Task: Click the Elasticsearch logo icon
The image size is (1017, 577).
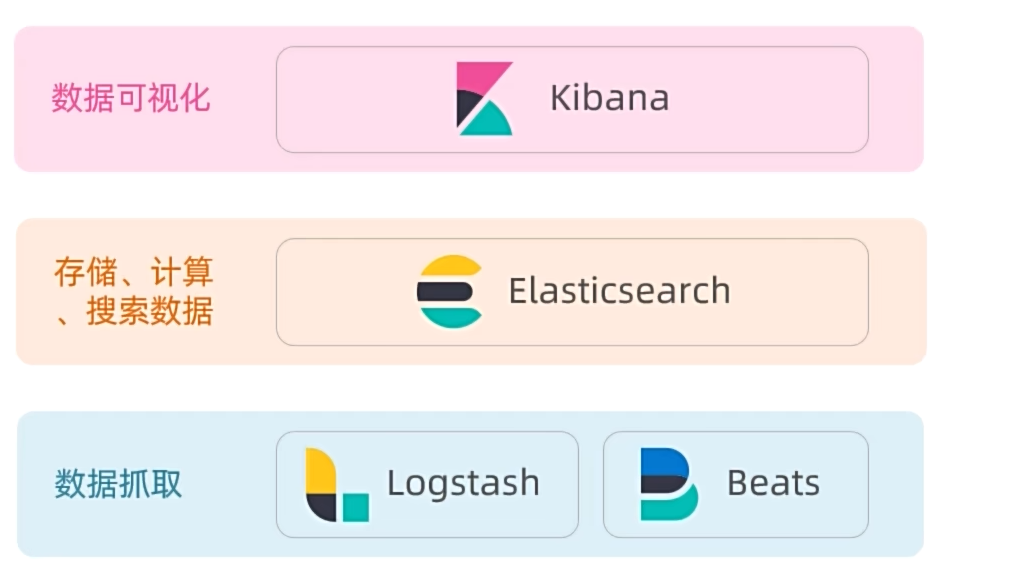Action: click(450, 291)
